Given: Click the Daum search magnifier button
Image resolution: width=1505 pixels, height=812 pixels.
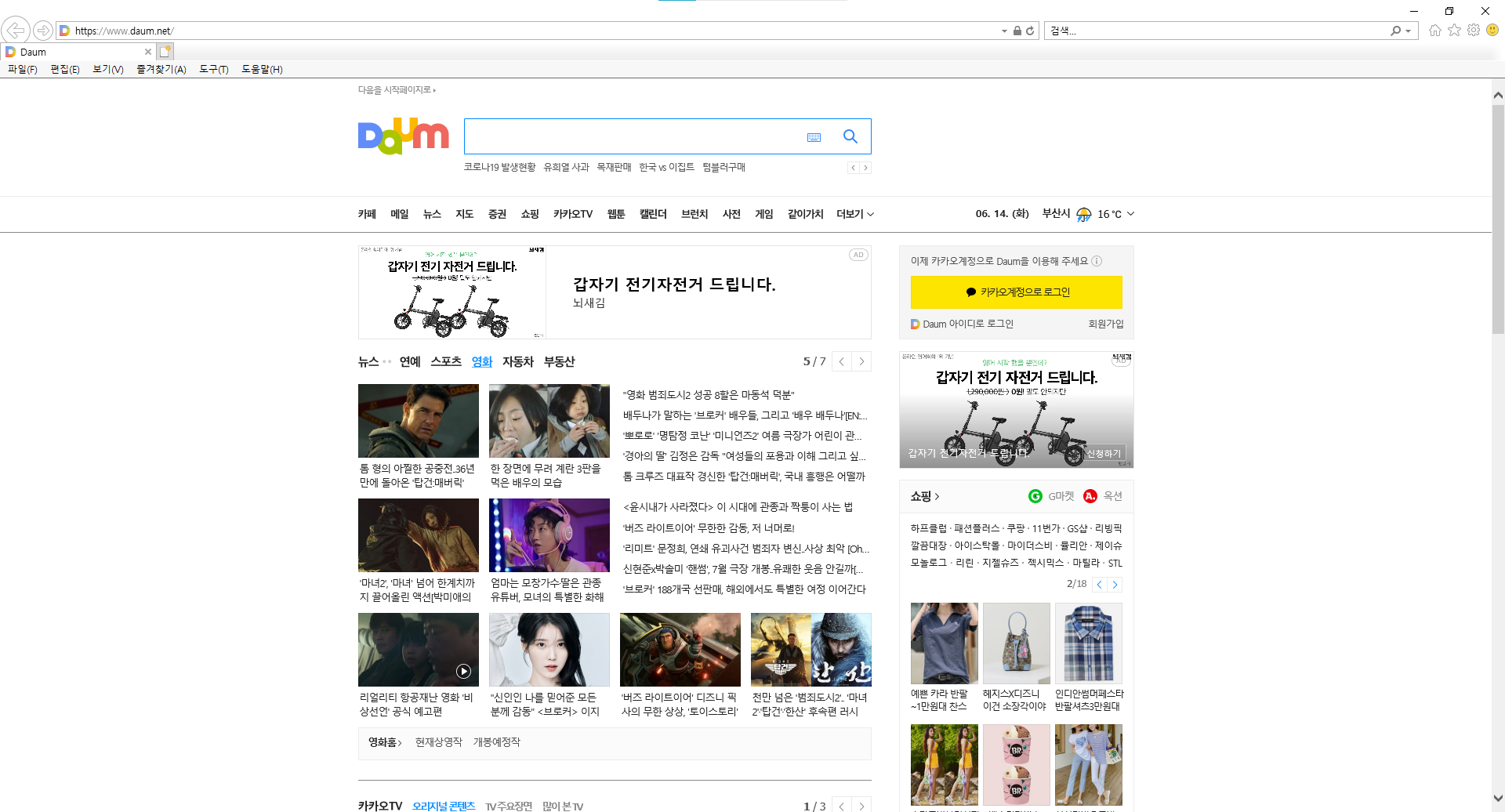Looking at the screenshot, I should (x=850, y=136).
